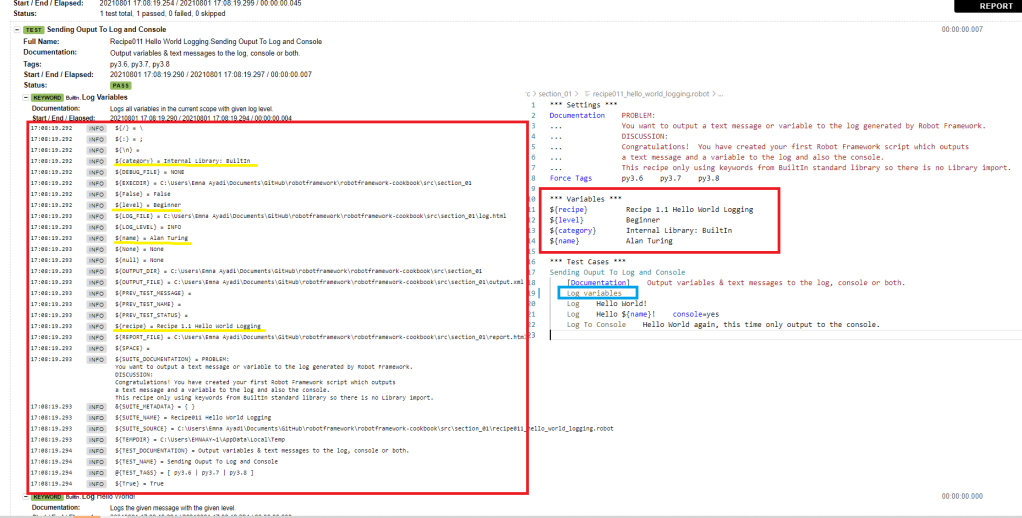This screenshot has height=518, width=1022.
Task: Select the tags py3.6, py3.7, py3.8 in log
Action: [x=139, y=64]
